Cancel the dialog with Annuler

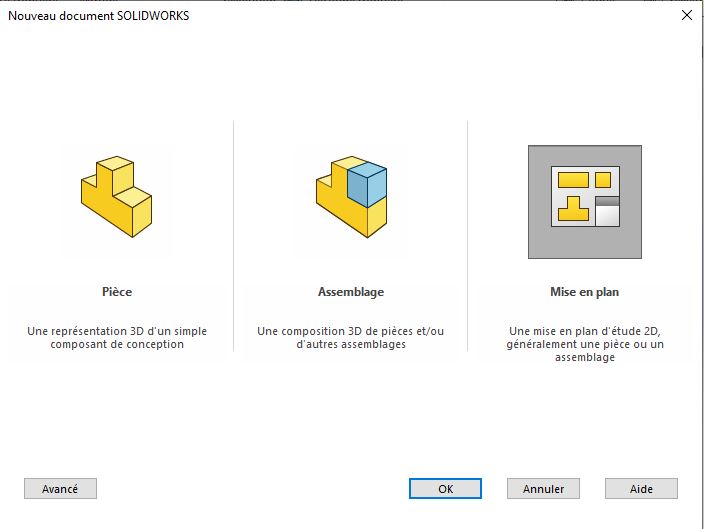pyautogui.click(x=543, y=489)
